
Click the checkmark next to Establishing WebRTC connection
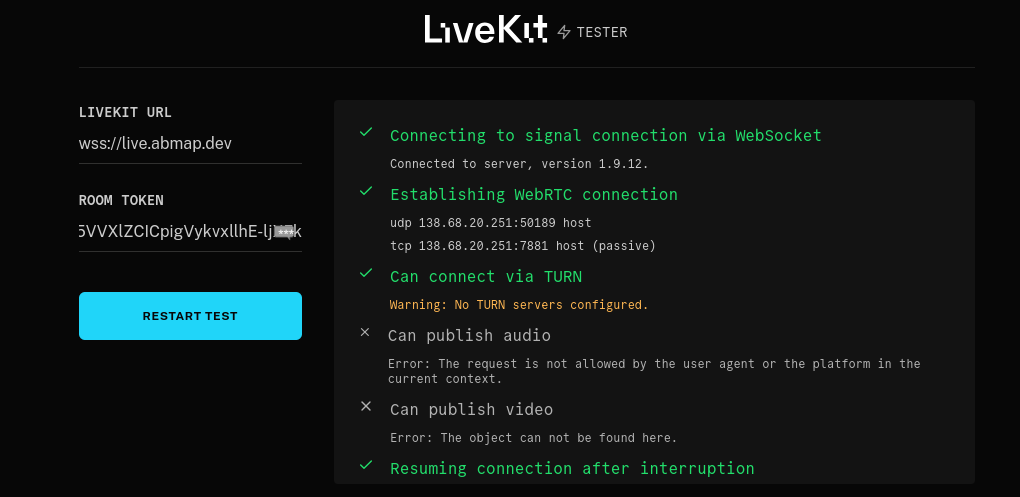point(366,191)
